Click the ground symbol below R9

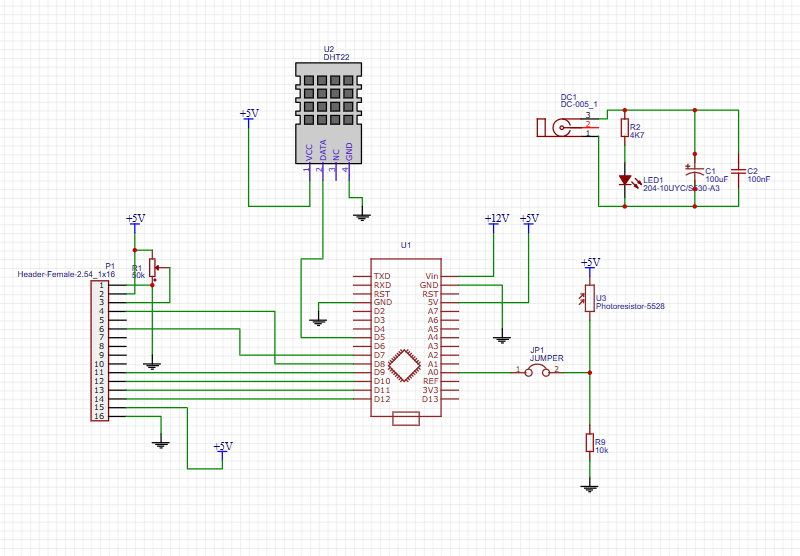tap(589, 487)
